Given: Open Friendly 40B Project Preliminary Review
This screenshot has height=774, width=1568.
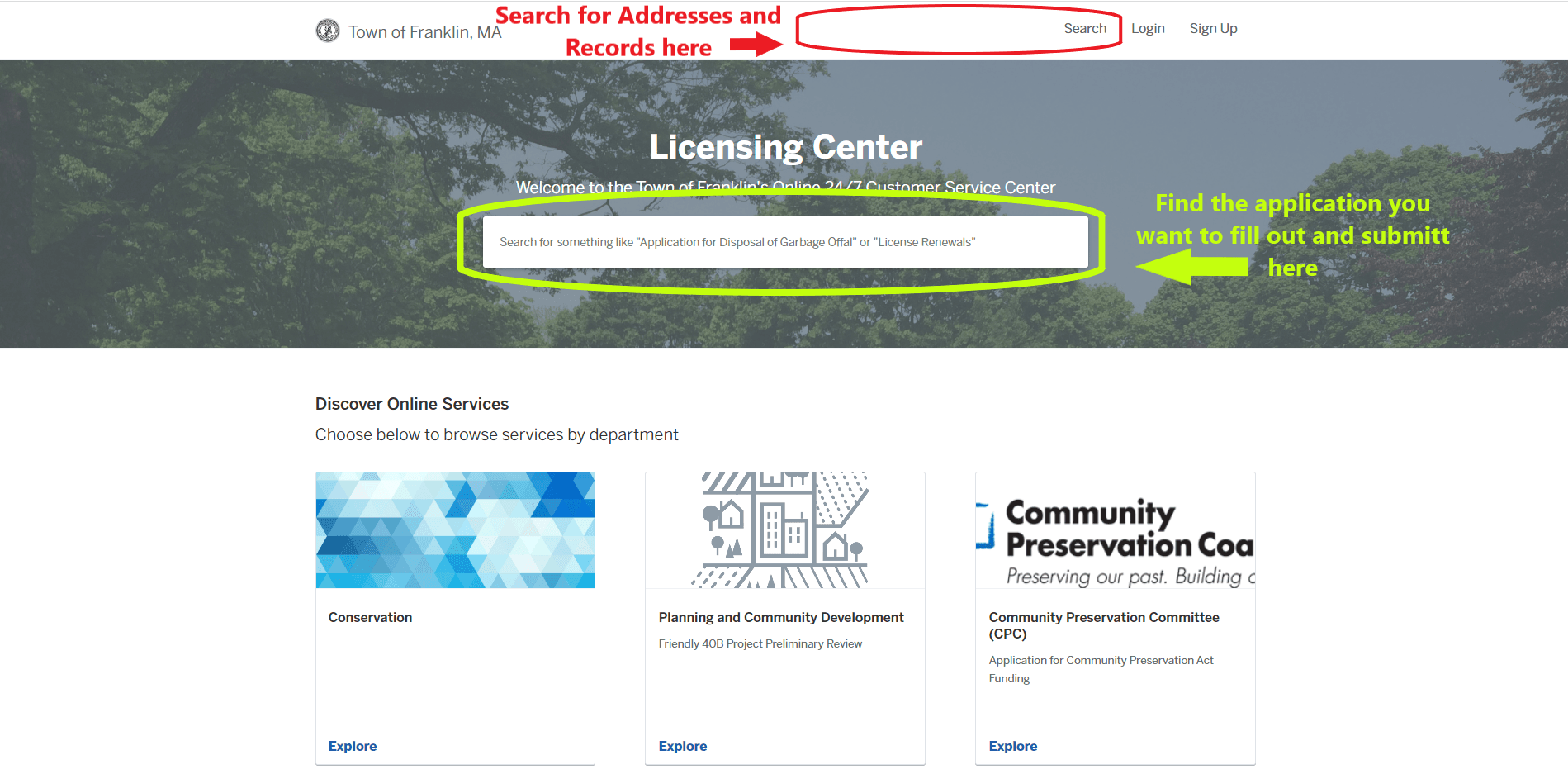Looking at the screenshot, I should click(760, 643).
